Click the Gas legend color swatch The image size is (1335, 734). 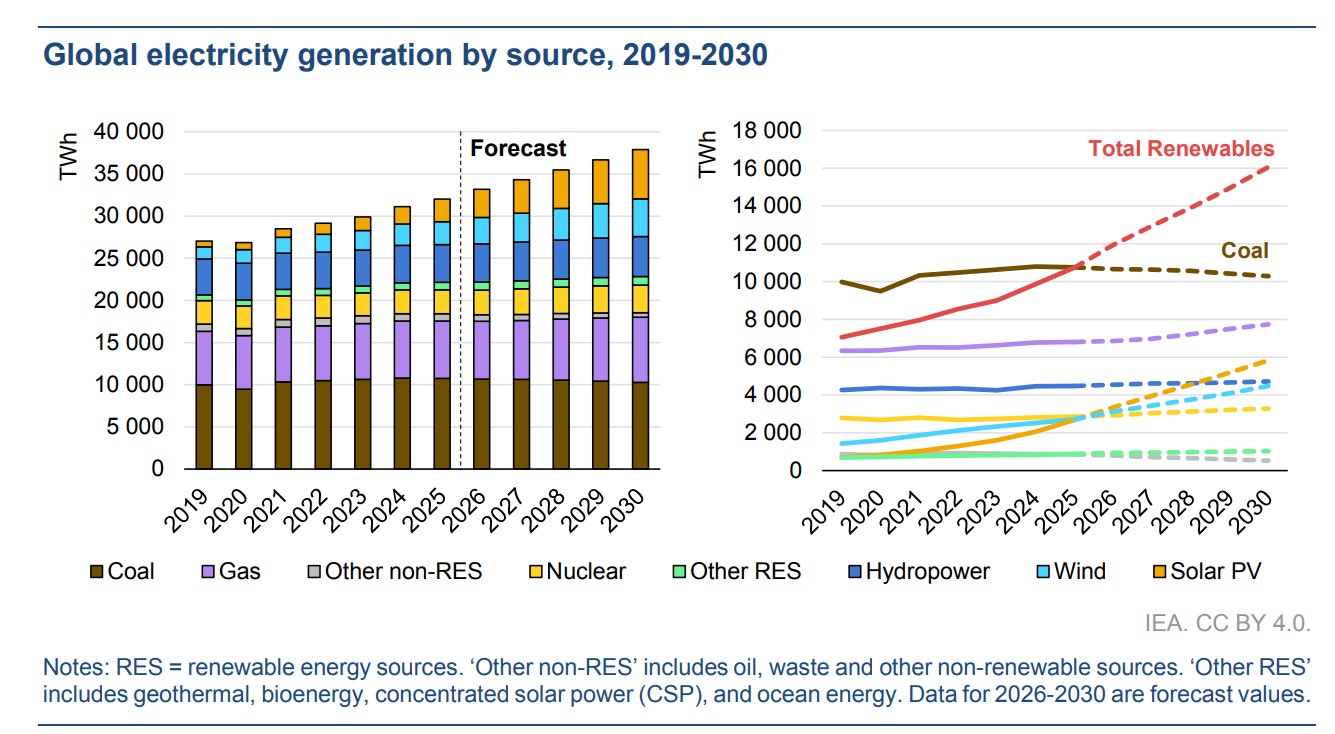[209, 572]
